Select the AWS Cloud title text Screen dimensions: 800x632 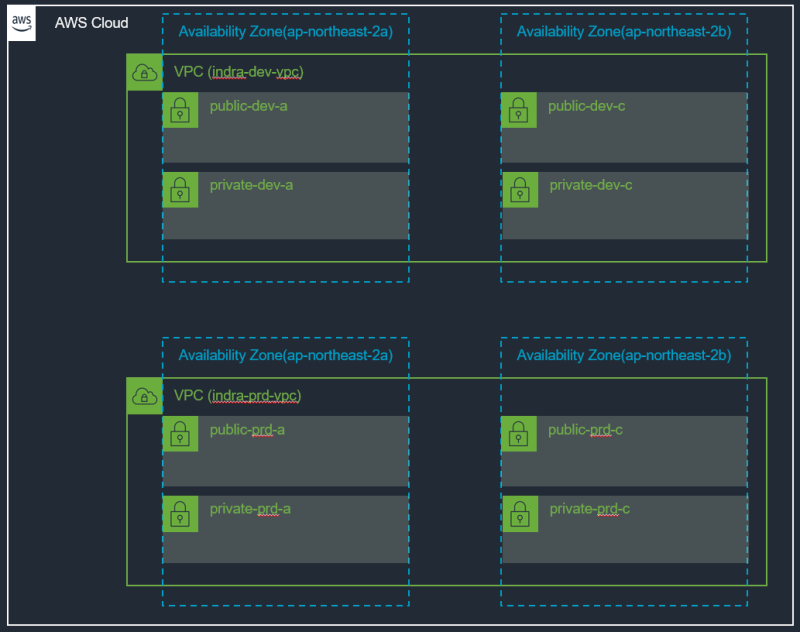point(90,23)
